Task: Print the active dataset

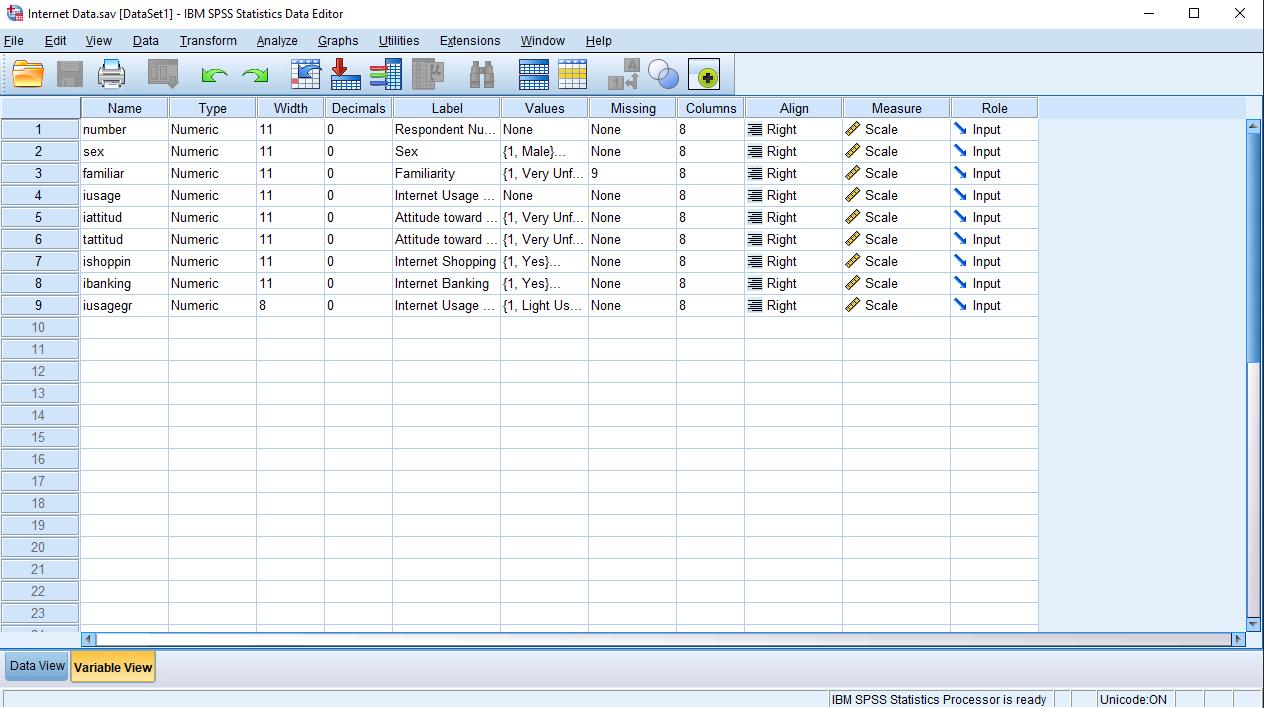Action: 111,73
